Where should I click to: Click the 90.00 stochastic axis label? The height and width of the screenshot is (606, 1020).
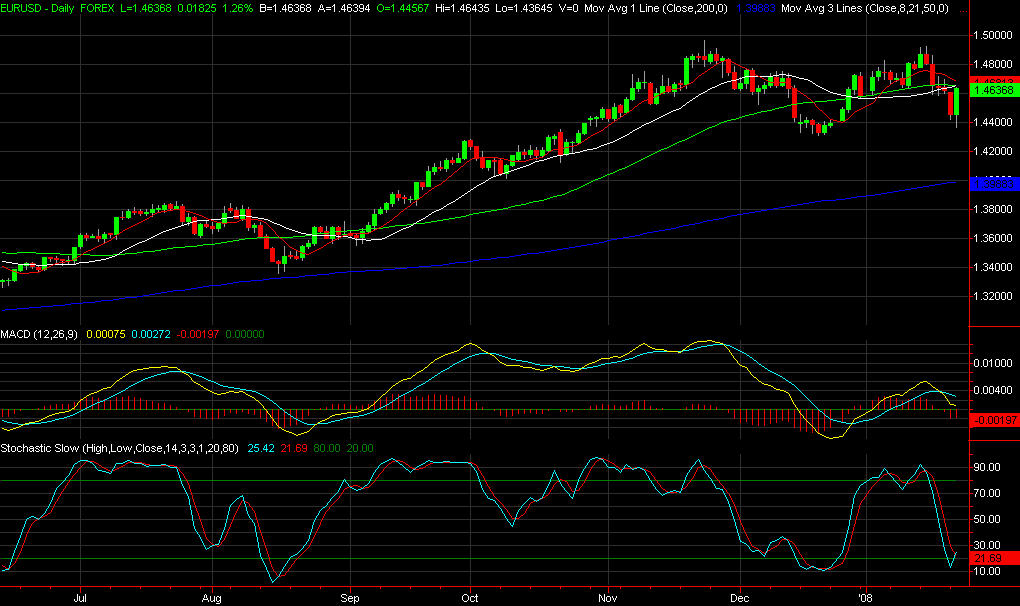pyautogui.click(x=987, y=468)
